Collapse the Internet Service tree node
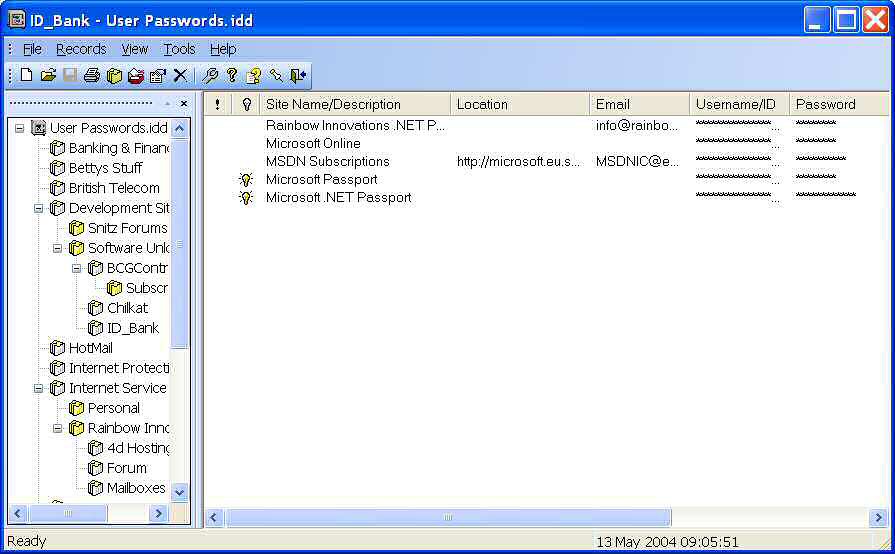 click(x=38, y=389)
